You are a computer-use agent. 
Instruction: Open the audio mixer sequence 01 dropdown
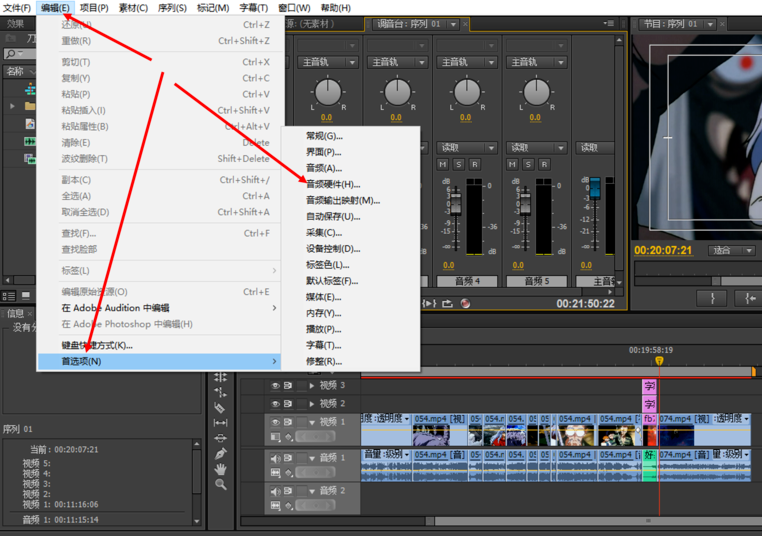[x=453, y=24]
